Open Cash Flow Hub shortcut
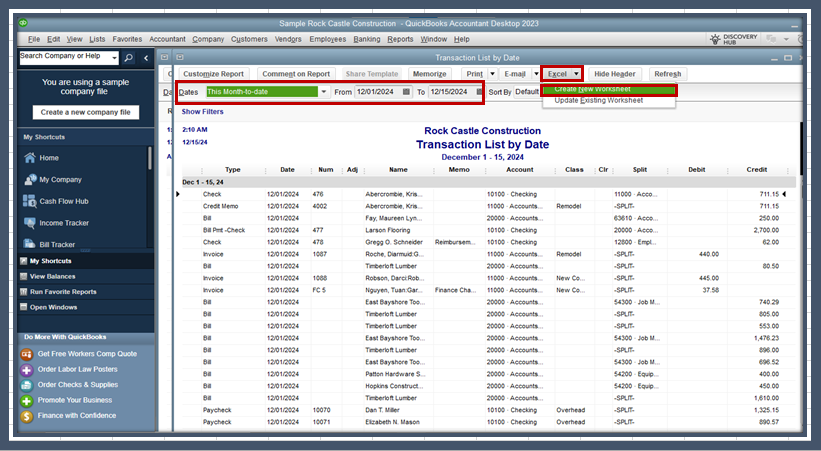This screenshot has width=821, height=451. pos(56,201)
